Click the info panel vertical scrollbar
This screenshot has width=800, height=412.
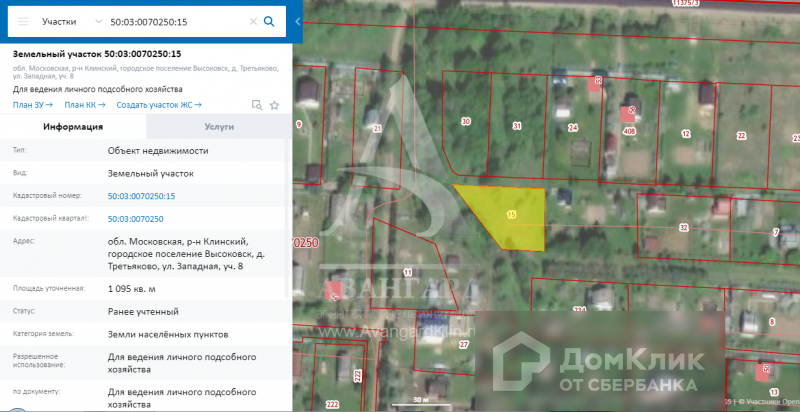[x=288, y=219]
